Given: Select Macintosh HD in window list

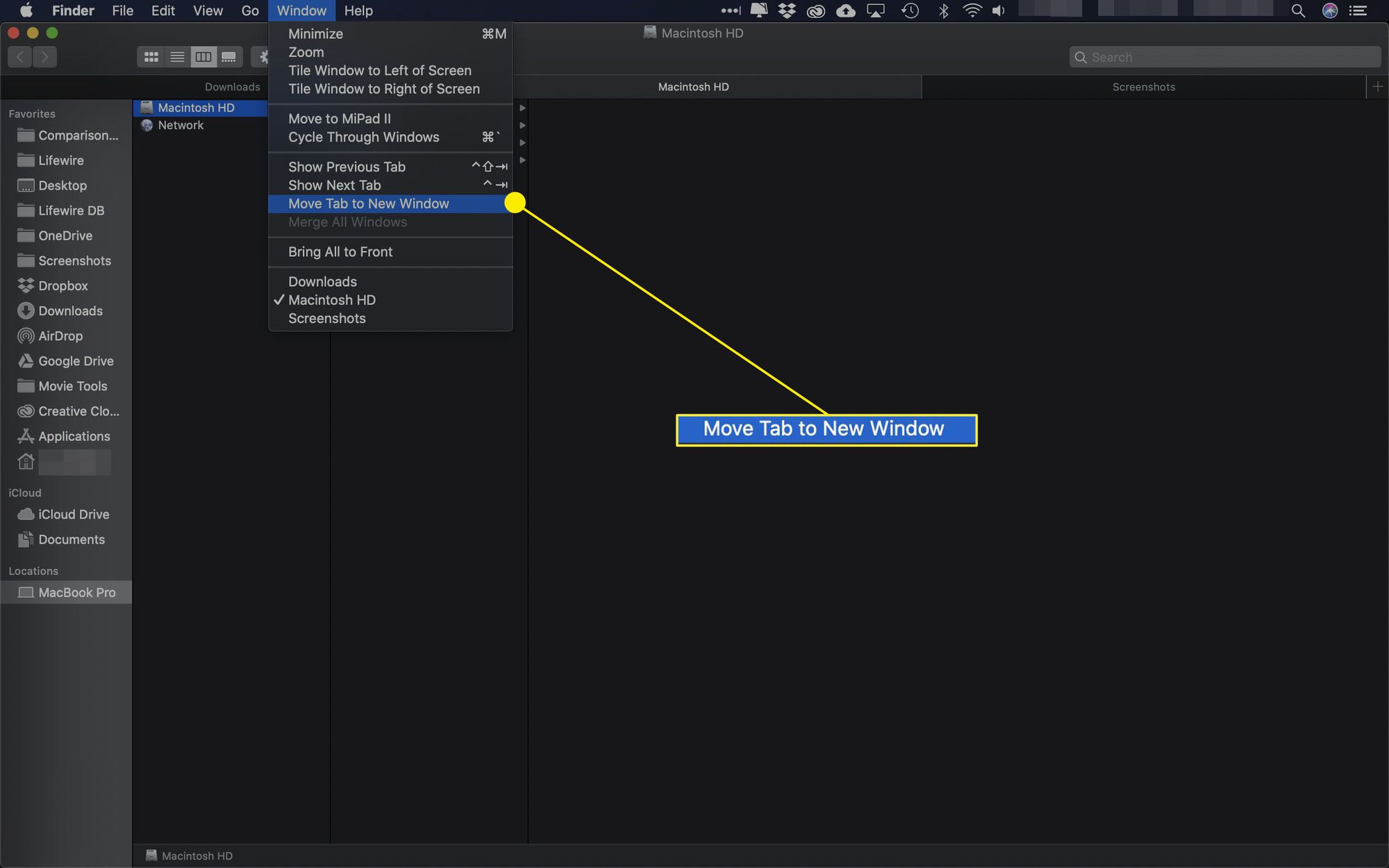Looking at the screenshot, I should [332, 300].
